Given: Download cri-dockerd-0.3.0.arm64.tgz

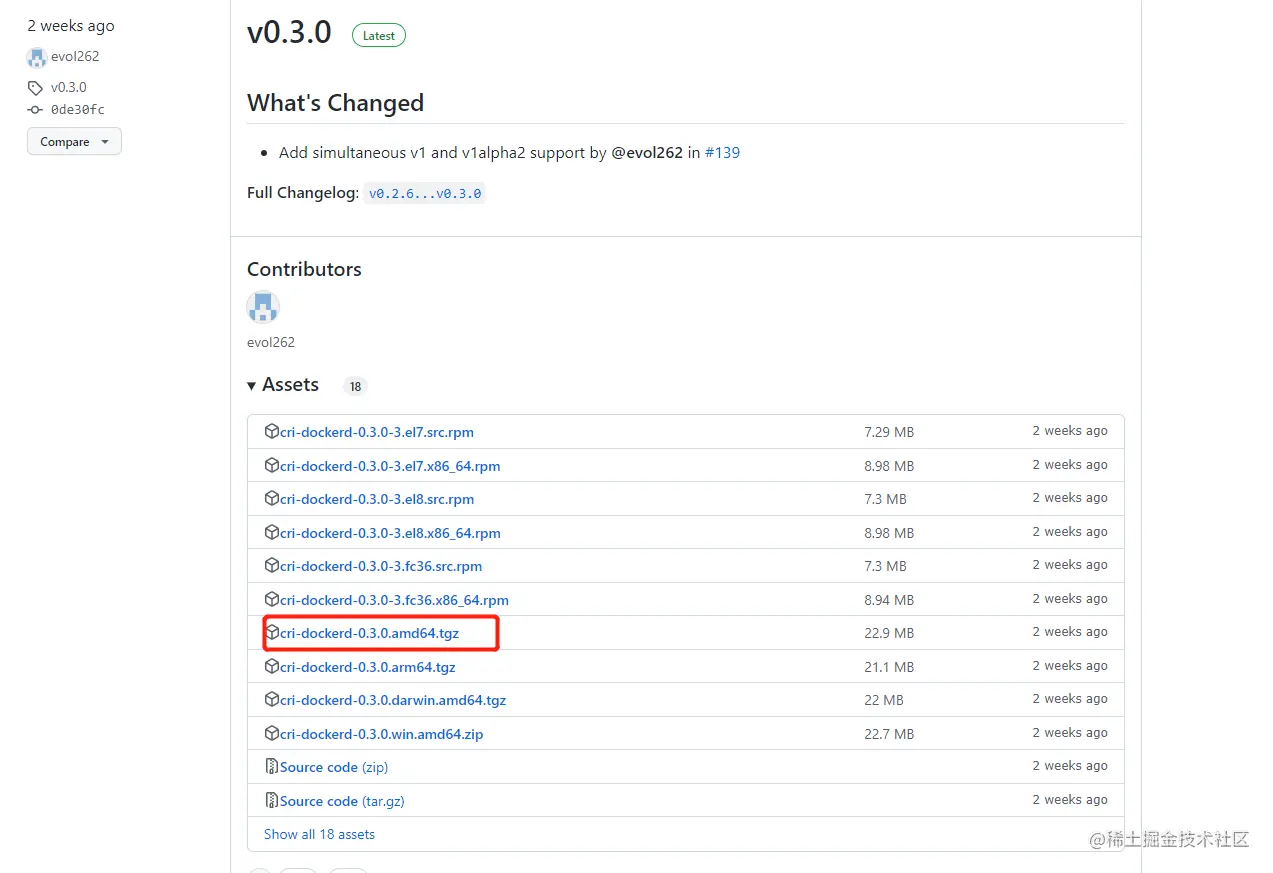Looking at the screenshot, I should (367, 667).
